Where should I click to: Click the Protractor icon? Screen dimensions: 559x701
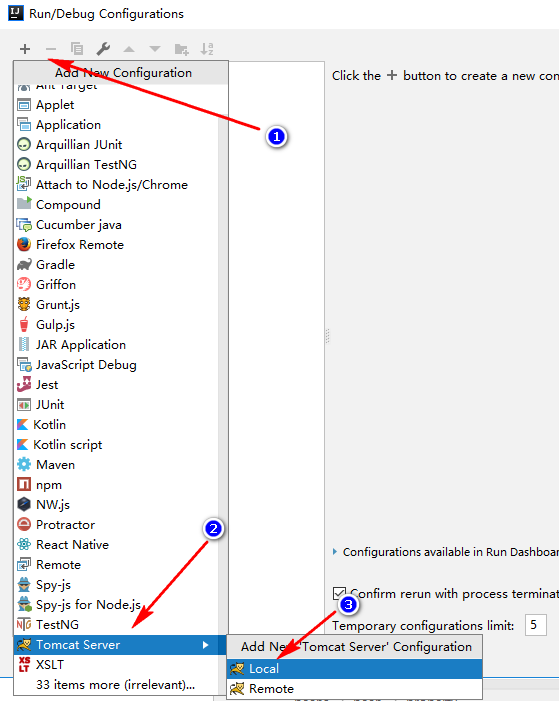tap(24, 524)
